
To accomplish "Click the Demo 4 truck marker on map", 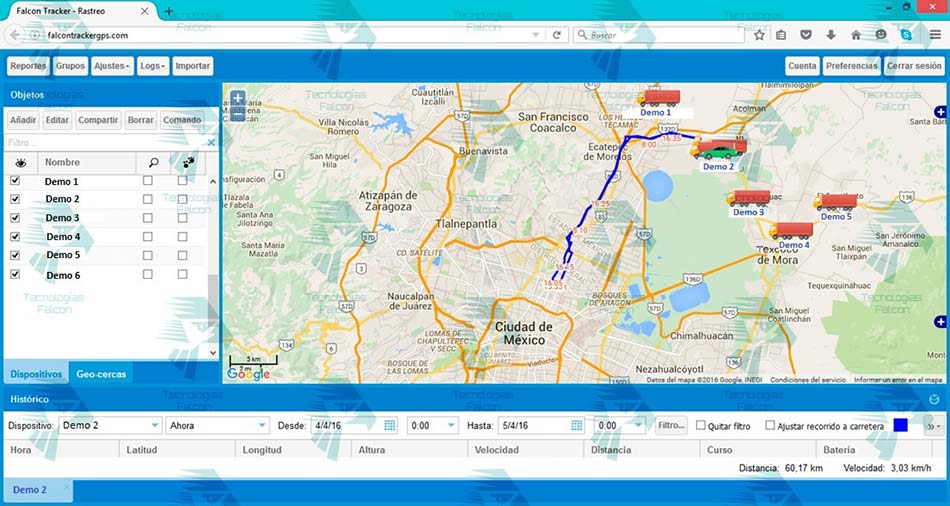I will click(791, 231).
